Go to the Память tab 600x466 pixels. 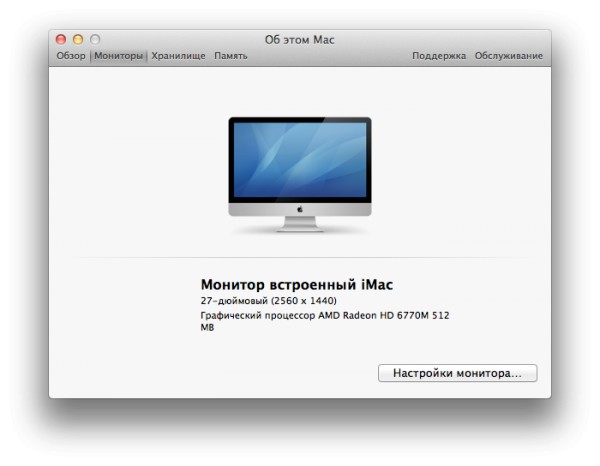231,56
